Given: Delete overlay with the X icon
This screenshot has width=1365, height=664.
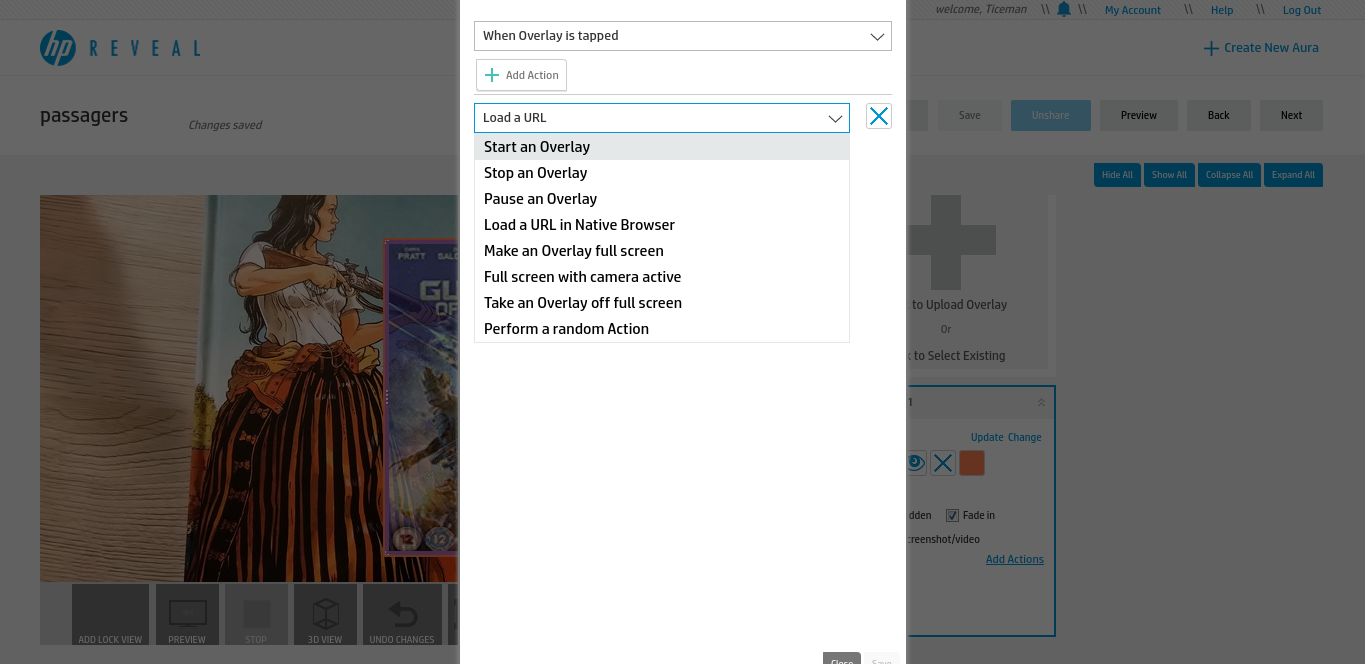Looking at the screenshot, I should pos(943,463).
